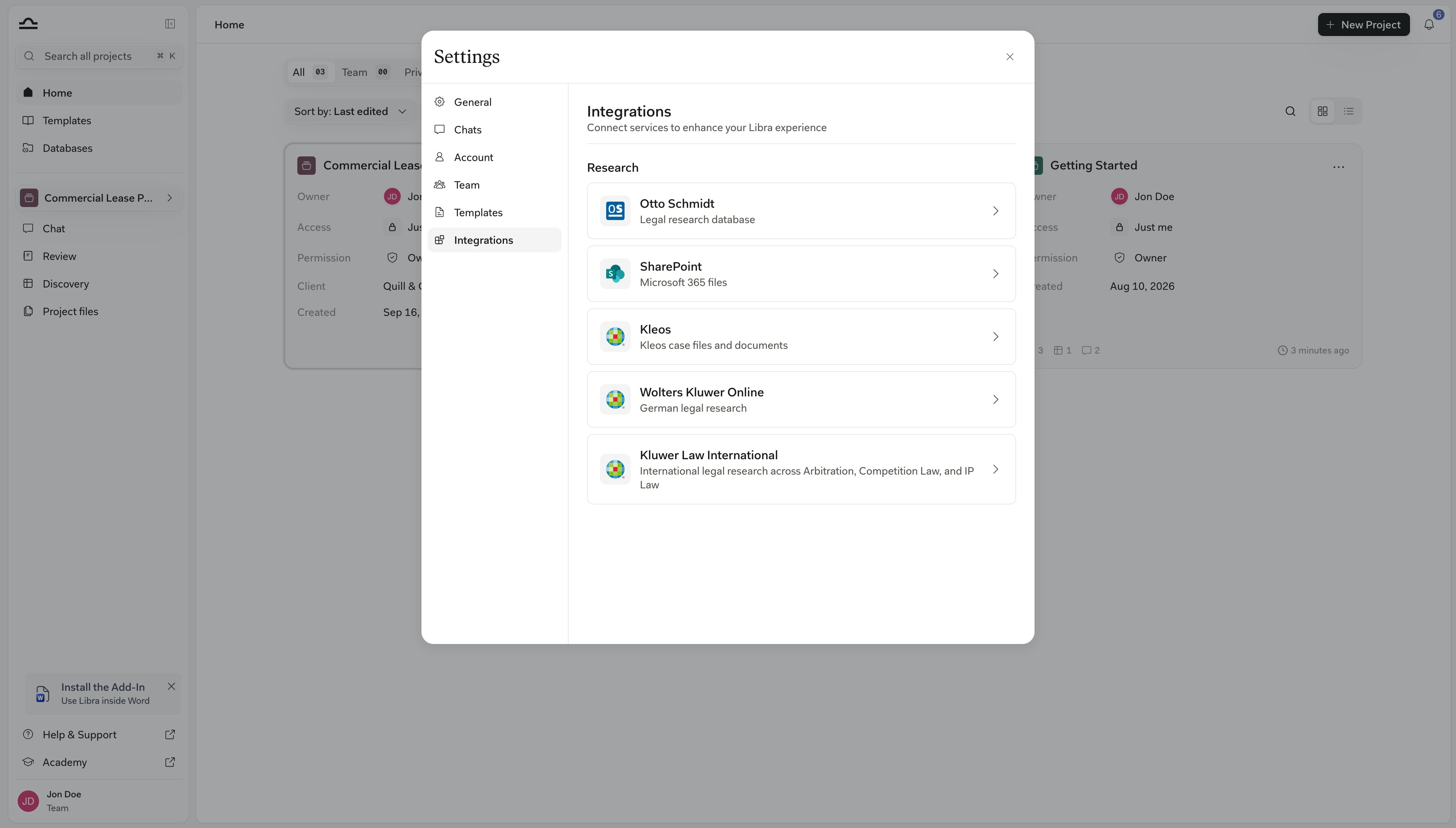
Task: Switch to list view
Action: [x=1348, y=112]
